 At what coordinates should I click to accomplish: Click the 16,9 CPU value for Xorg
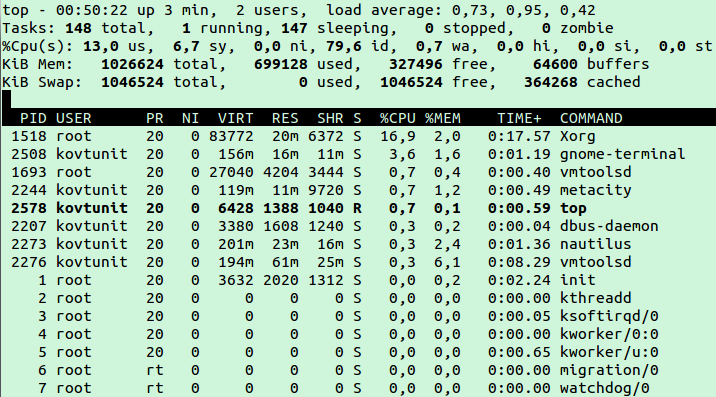coord(398,136)
